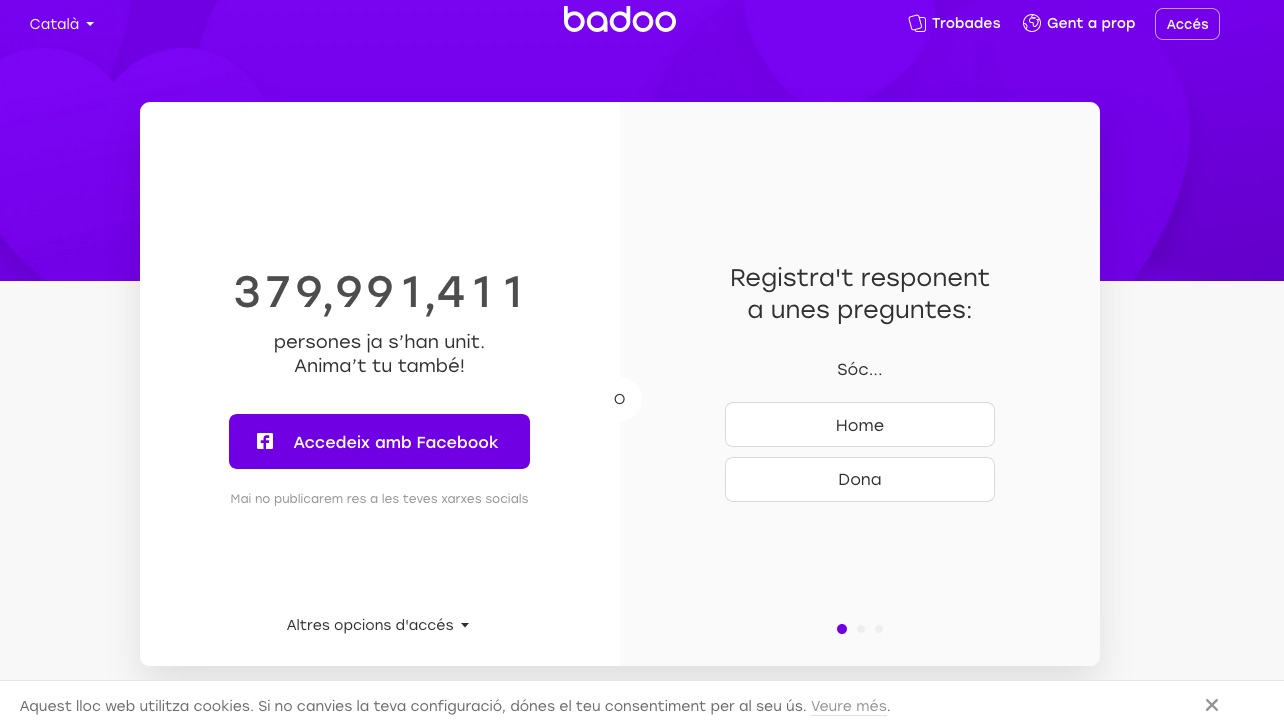
Task: Select Dona as gender
Action: (860, 479)
